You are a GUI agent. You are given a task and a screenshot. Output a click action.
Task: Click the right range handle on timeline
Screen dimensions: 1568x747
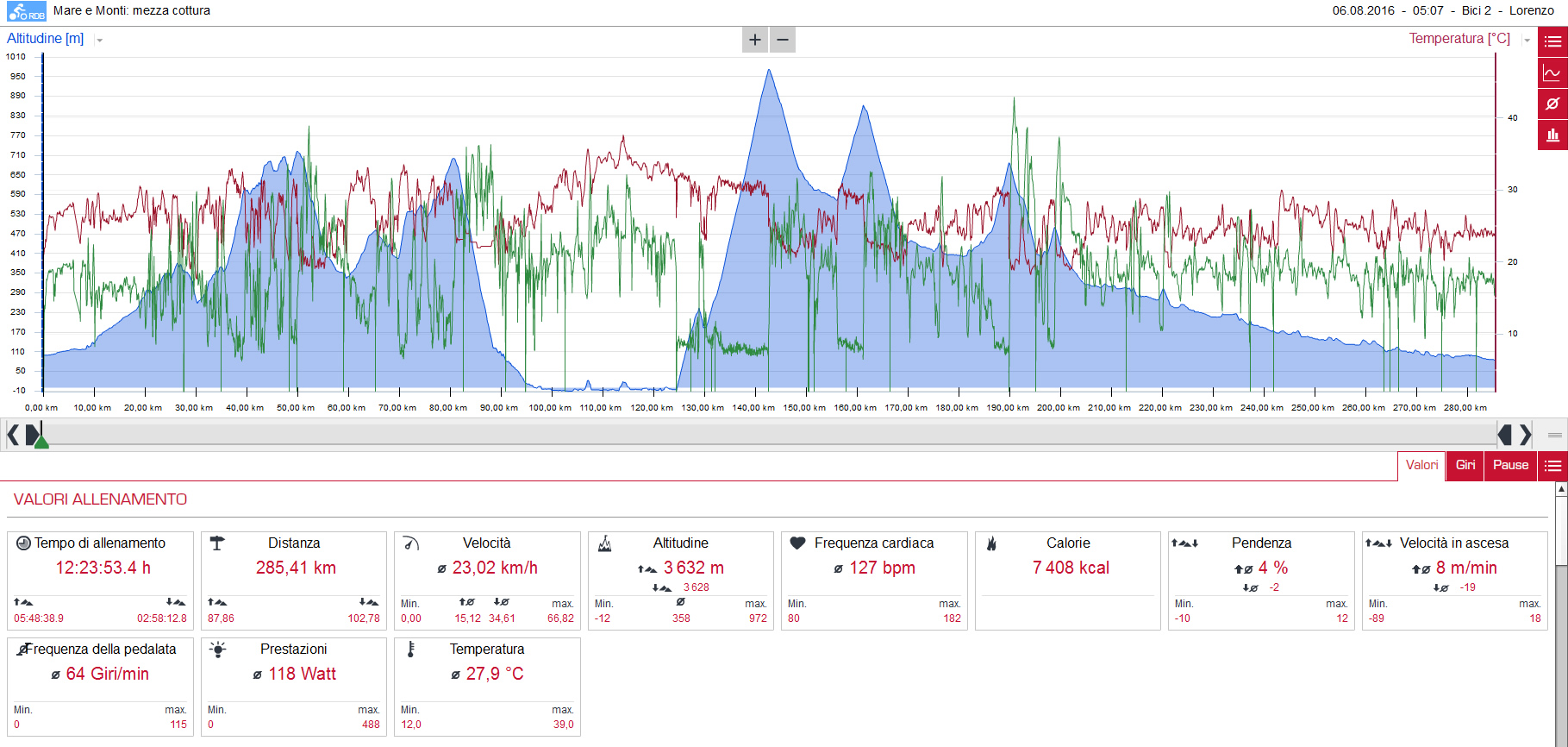pyautogui.click(x=1505, y=434)
